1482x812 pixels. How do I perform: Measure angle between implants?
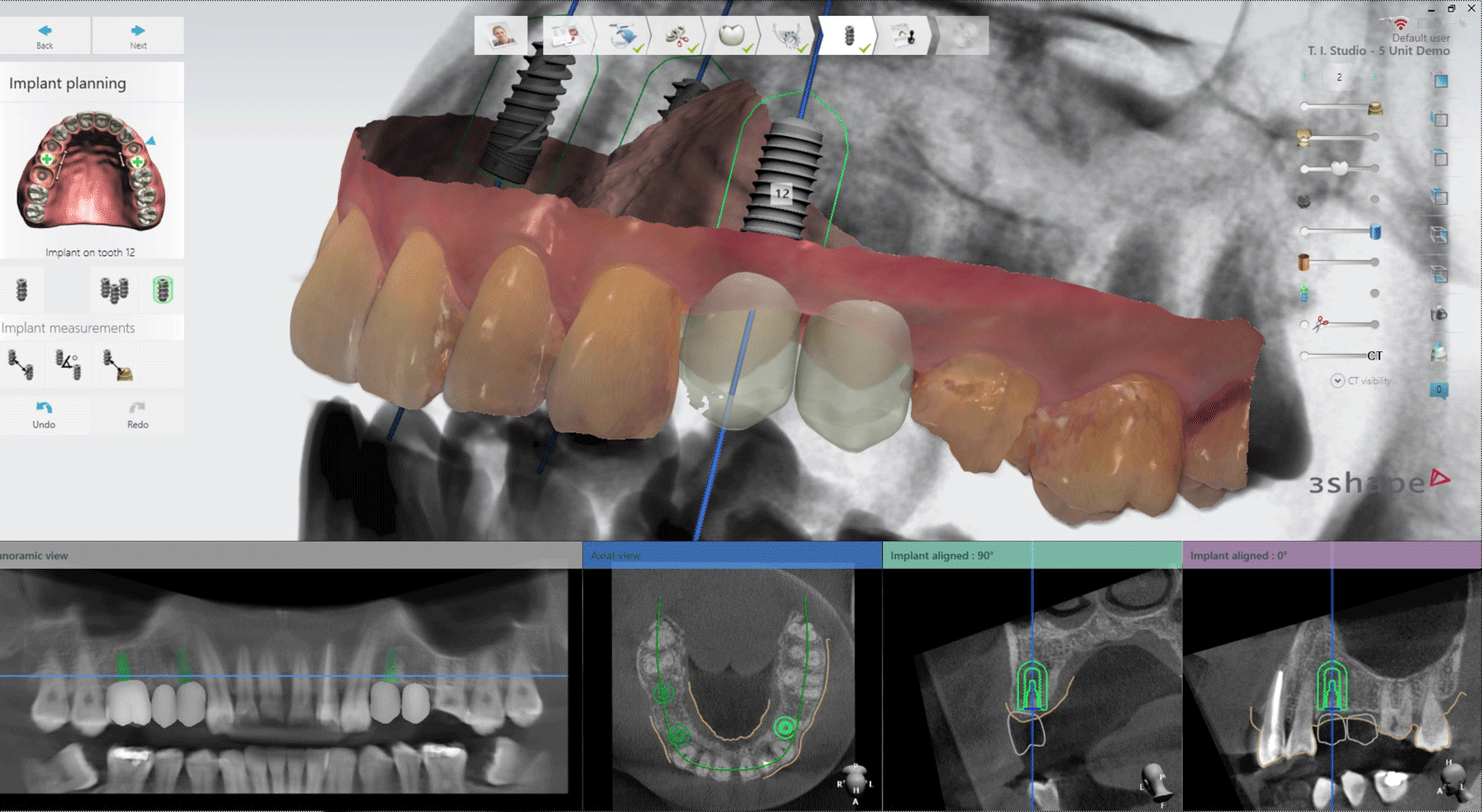point(68,364)
